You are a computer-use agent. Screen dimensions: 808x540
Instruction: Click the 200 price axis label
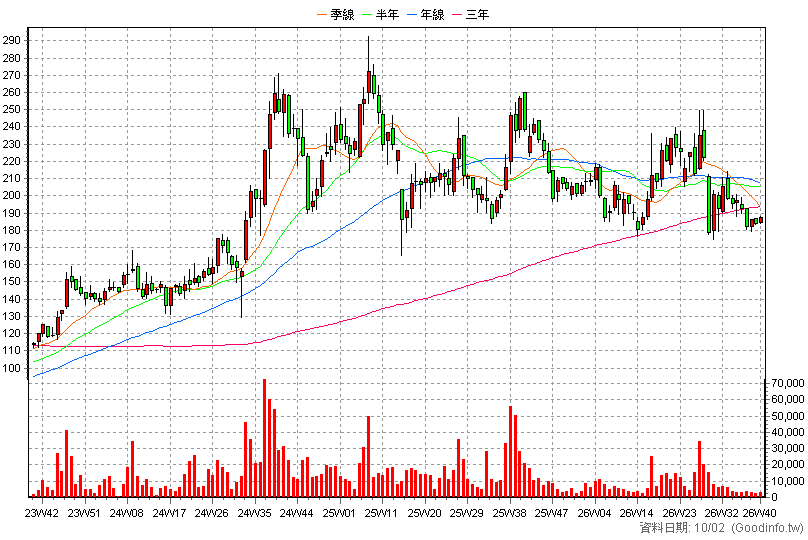coord(11,195)
